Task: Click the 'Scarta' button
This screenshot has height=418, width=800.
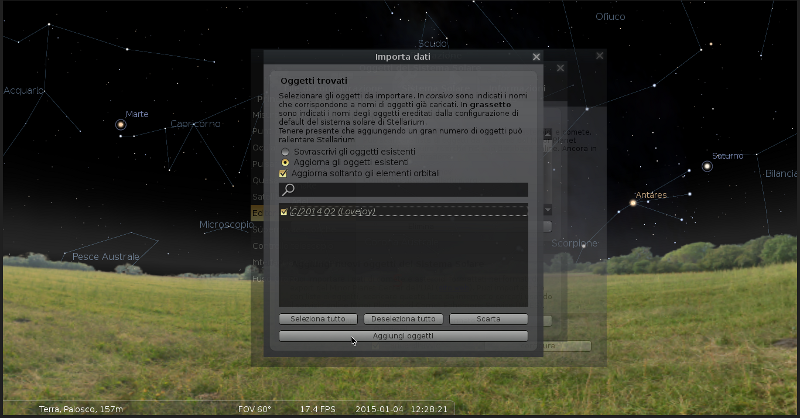Action: 488,319
